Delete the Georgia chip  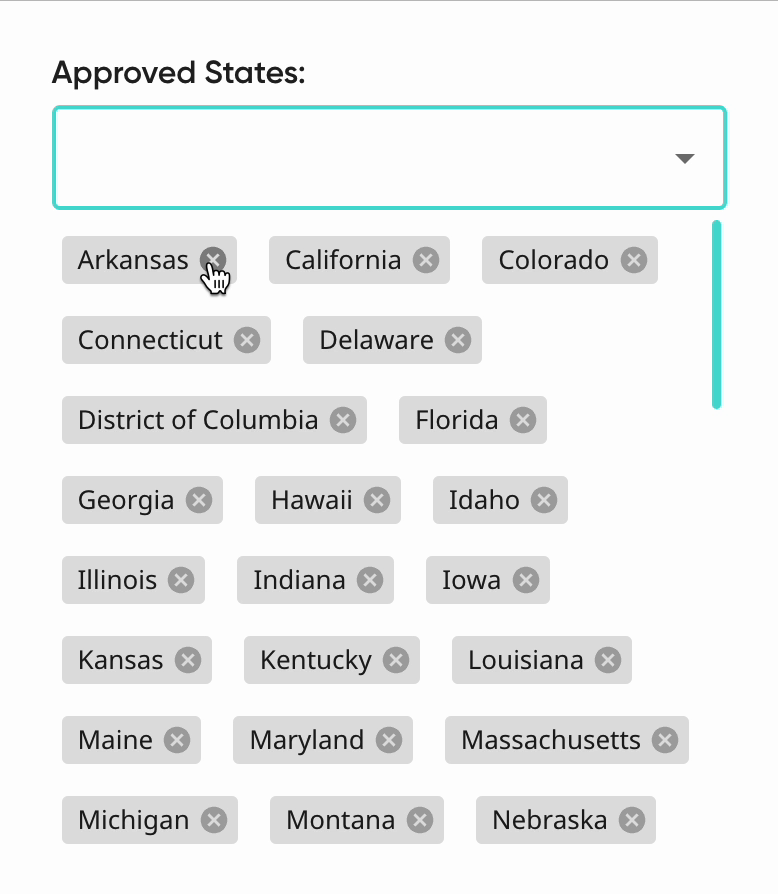click(199, 500)
